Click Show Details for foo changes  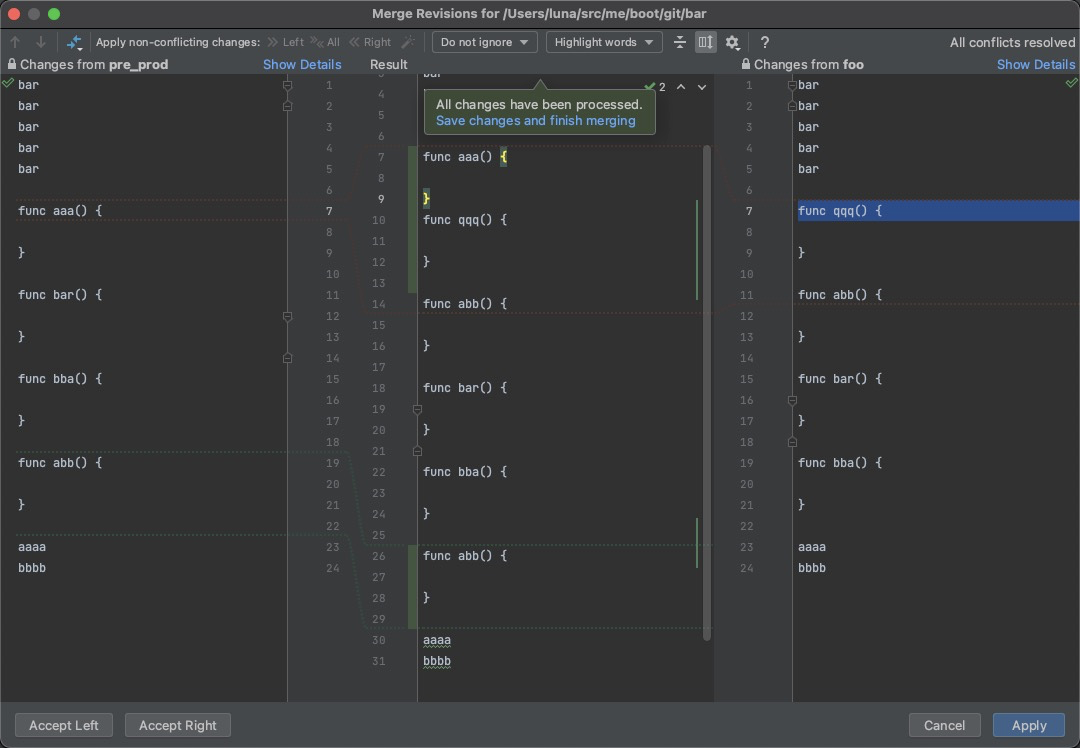[x=1035, y=64]
